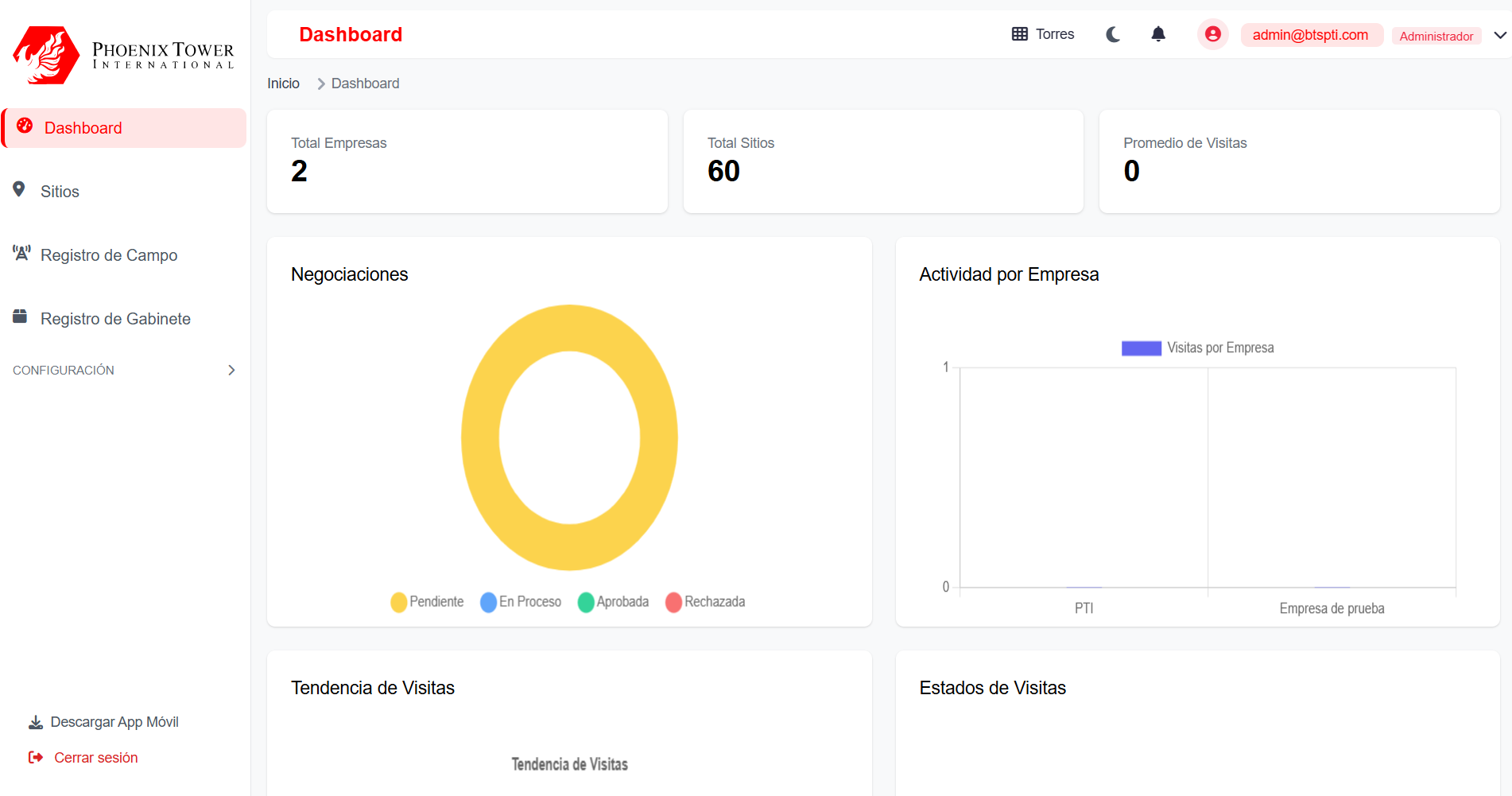Click Inicio in the breadcrumb
Viewport: 1512px width, 796px height.
tap(283, 83)
